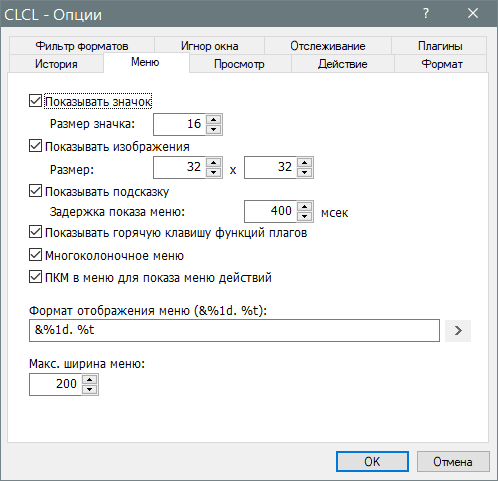498x481 pixels.
Task: Click the help question mark icon
Action: (x=426, y=14)
